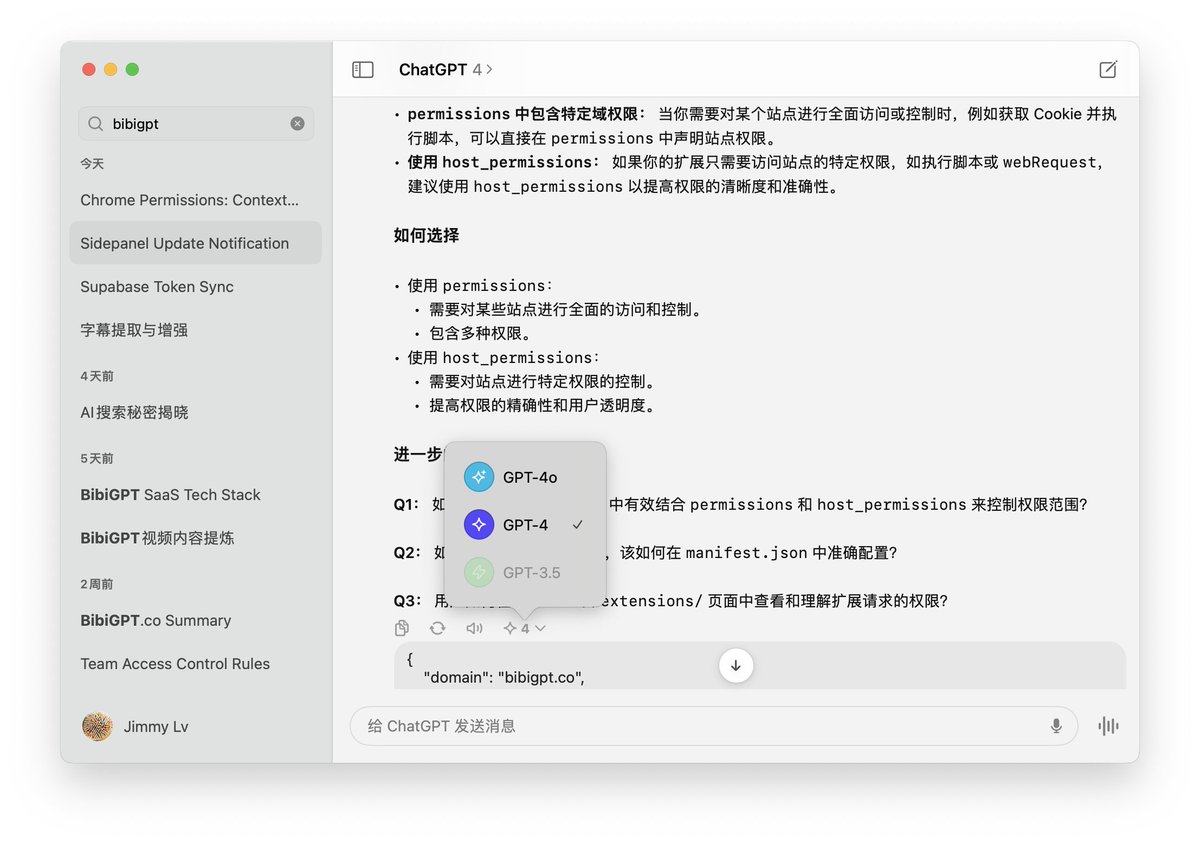Image resolution: width=1200 pixels, height=843 pixels.
Task: Click the "domain": "bibigpt.co" code line
Action: (503, 678)
